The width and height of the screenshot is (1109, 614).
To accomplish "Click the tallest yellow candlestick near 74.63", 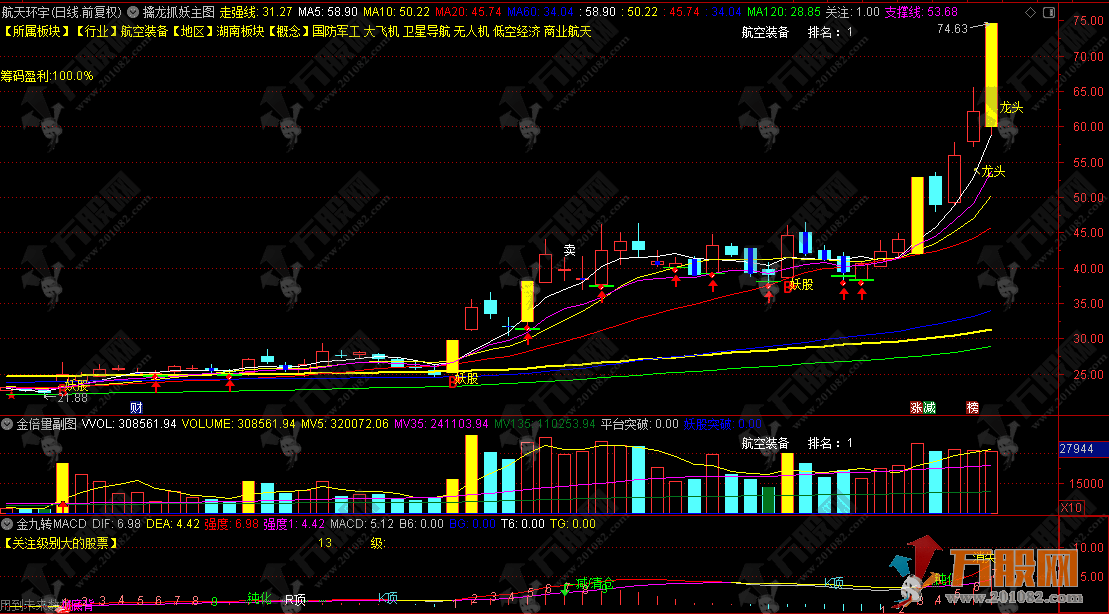I will [991, 75].
